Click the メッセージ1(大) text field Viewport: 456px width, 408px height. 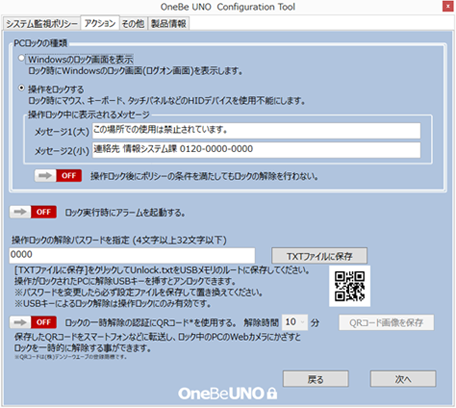pos(256,130)
